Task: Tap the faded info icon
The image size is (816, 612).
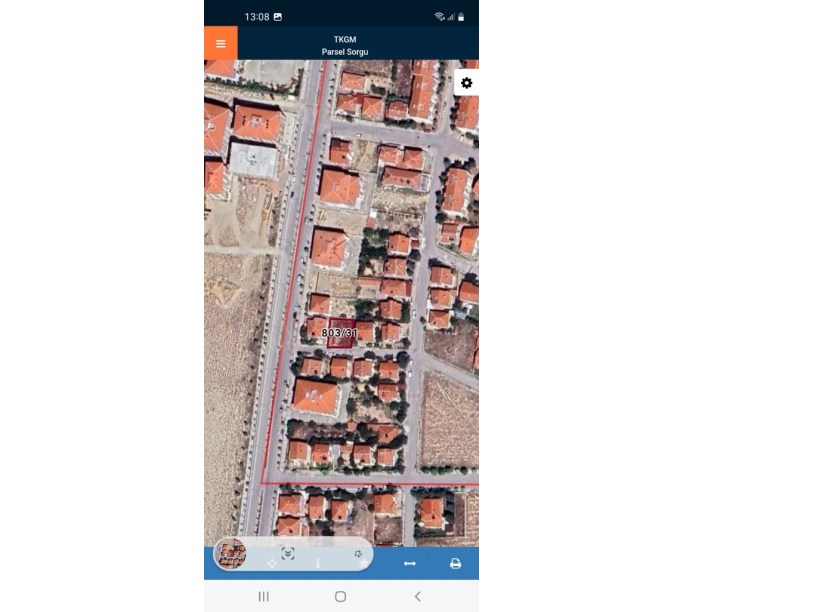Action: click(318, 564)
